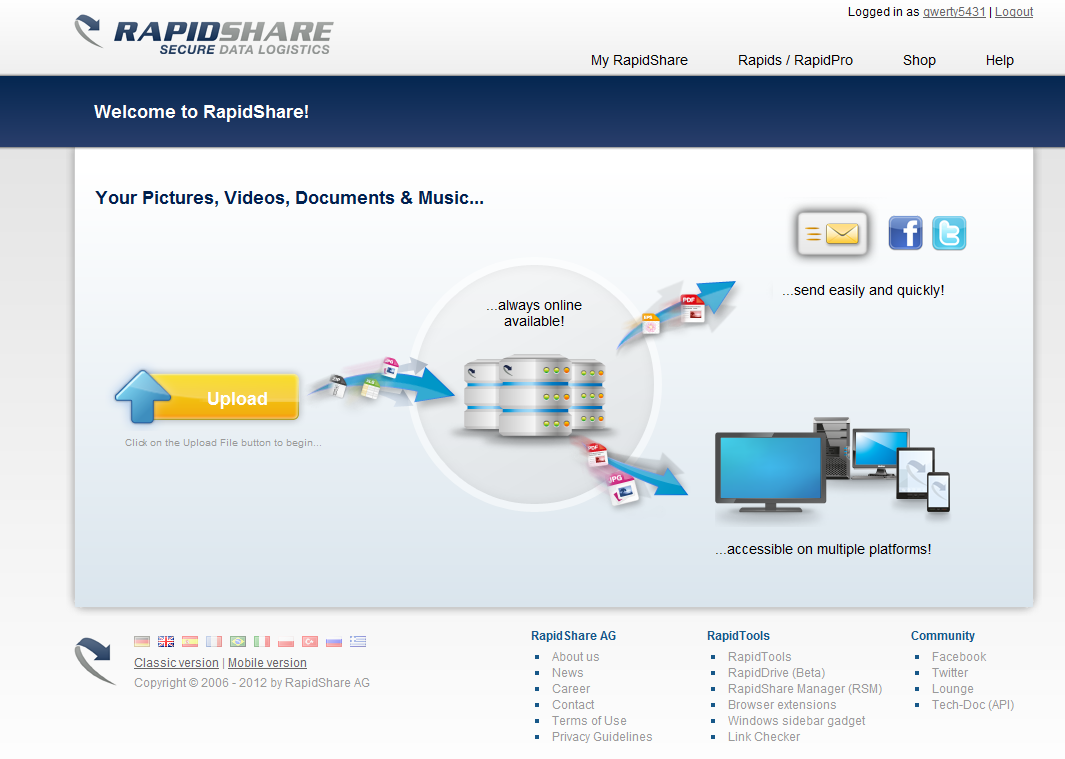Switch language using the Polish flag
The height and width of the screenshot is (759, 1065).
[286, 641]
